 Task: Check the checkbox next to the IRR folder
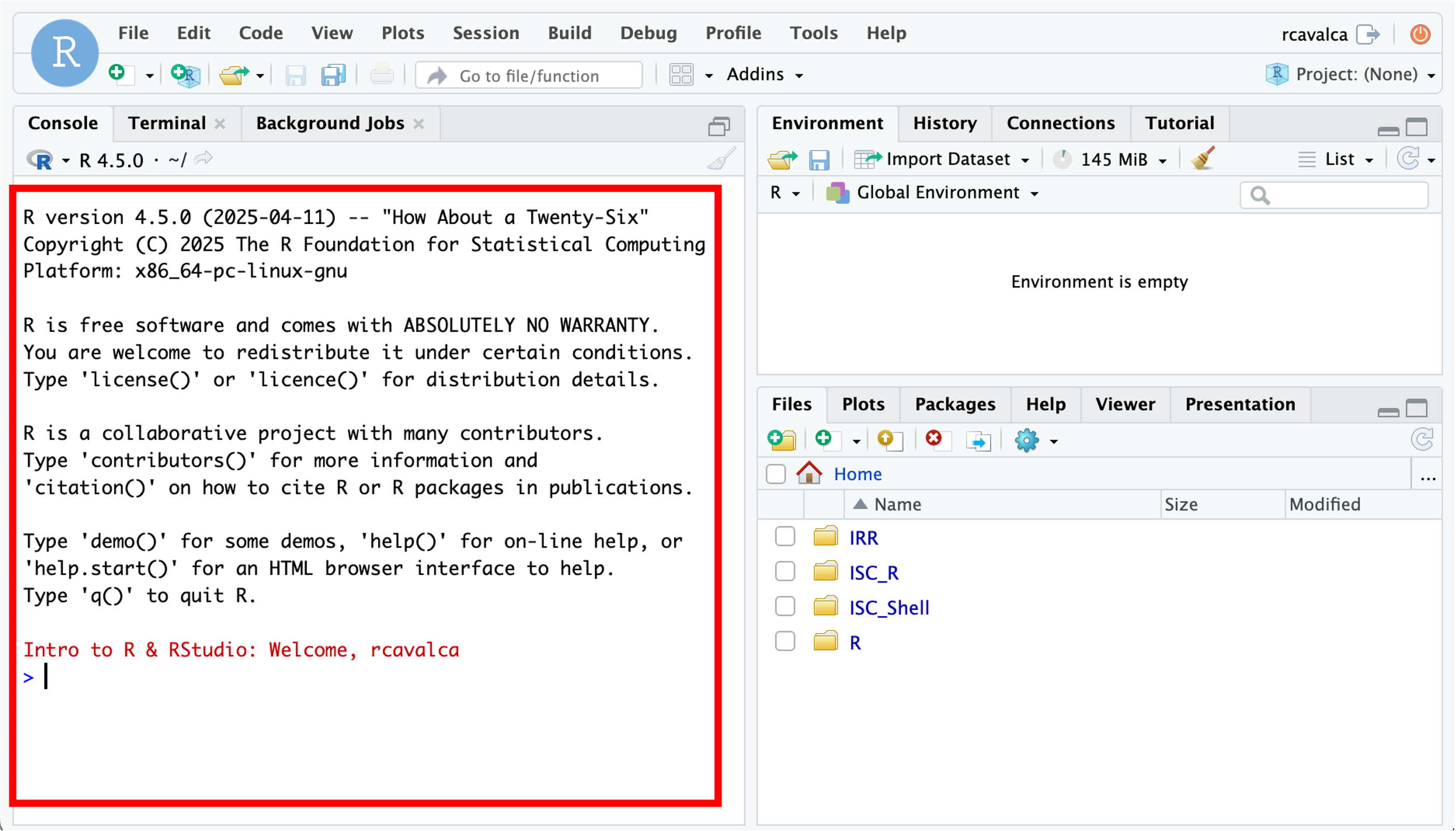click(x=785, y=536)
